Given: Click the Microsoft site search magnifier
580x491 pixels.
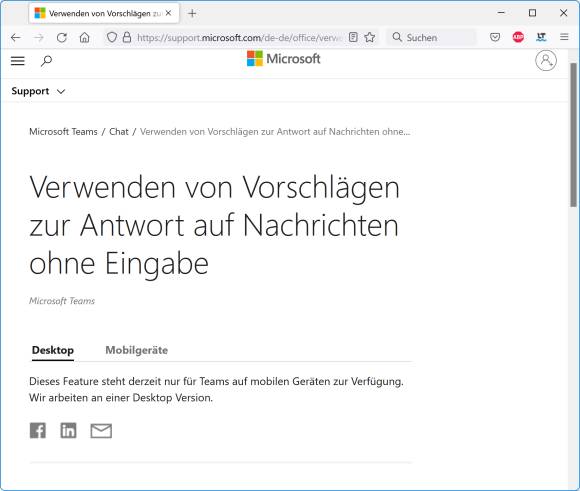Looking at the screenshot, I should coord(46,61).
